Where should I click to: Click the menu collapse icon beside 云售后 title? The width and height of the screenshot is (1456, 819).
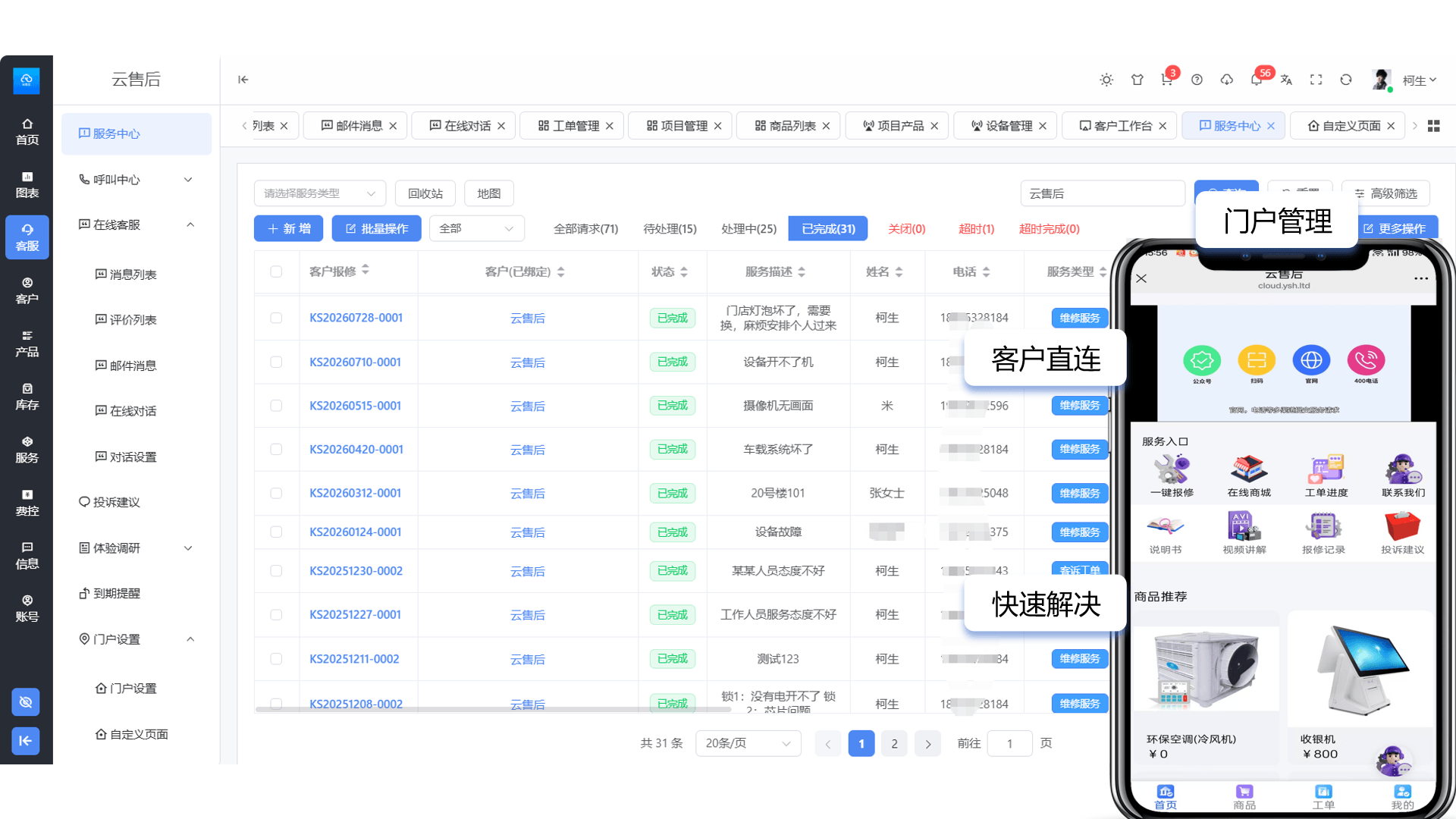[x=243, y=80]
